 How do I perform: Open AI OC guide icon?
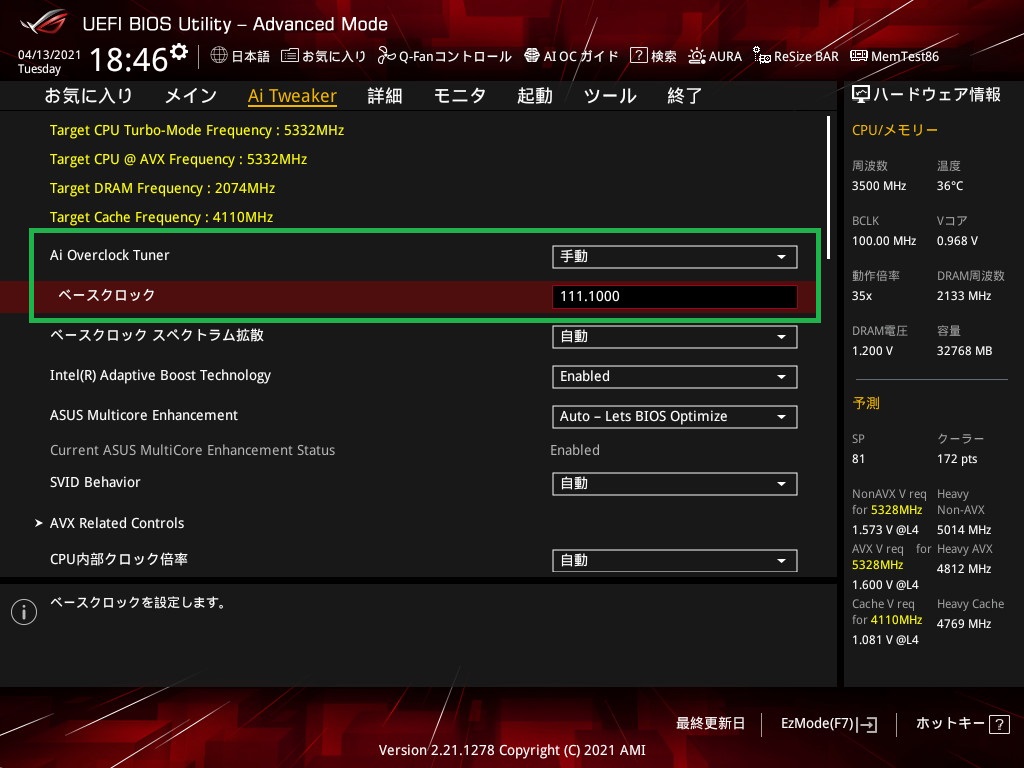click(x=532, y=56)
